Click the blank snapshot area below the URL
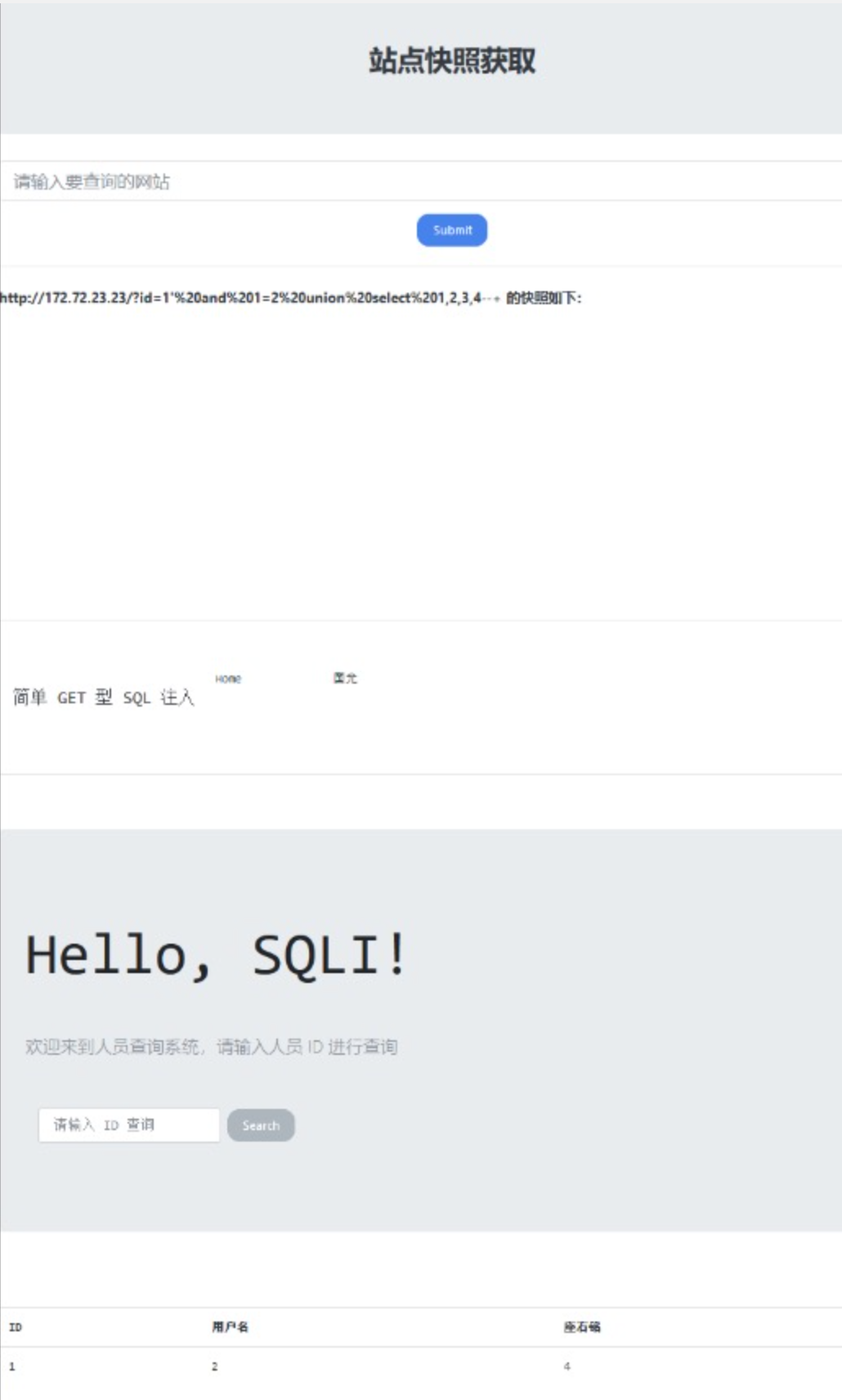This screenshot has width=842, height=1400. [421, 464]
